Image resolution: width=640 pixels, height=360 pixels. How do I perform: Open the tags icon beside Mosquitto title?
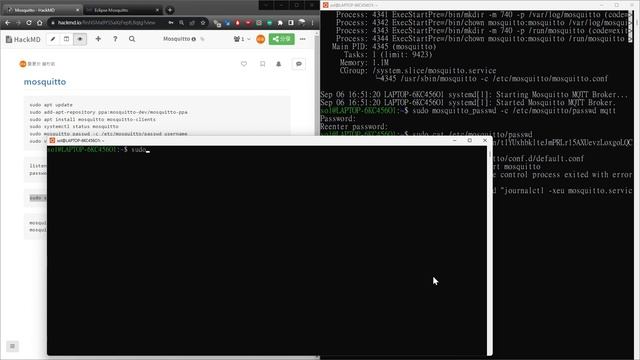[202, 39]
